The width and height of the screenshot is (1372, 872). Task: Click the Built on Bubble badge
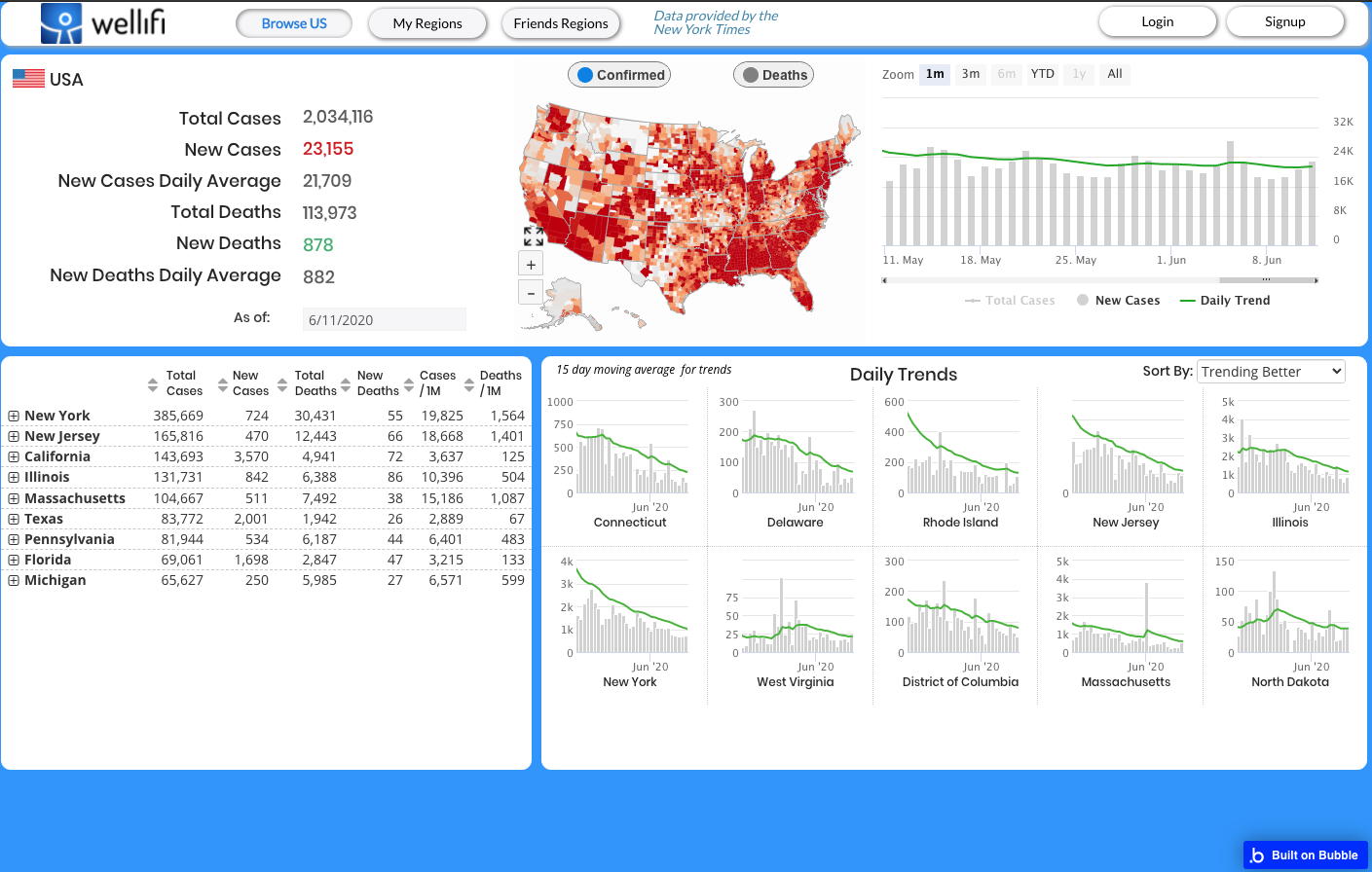1305,854
